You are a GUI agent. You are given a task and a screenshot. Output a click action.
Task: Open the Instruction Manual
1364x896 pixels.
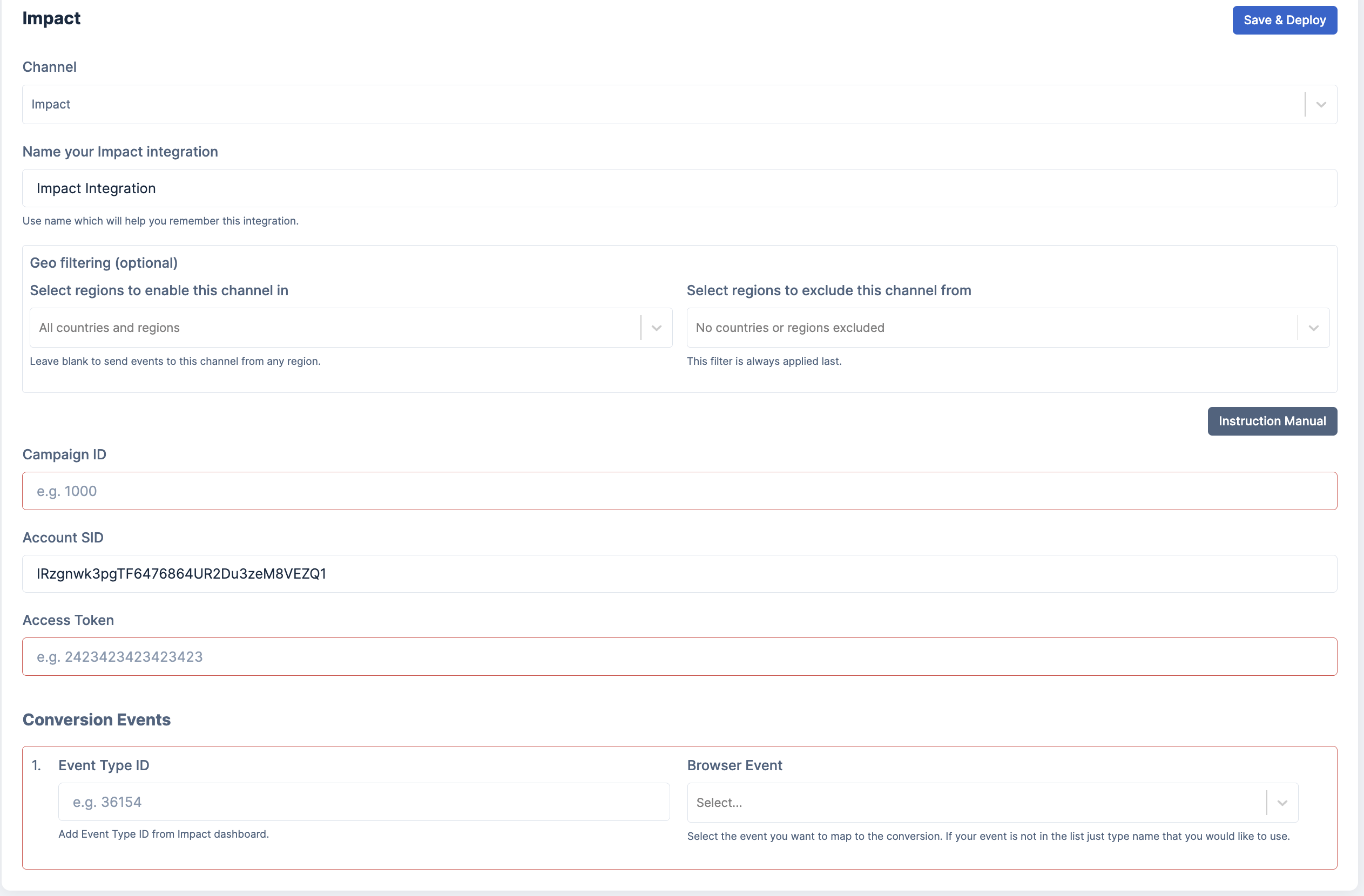[1272, 421]
